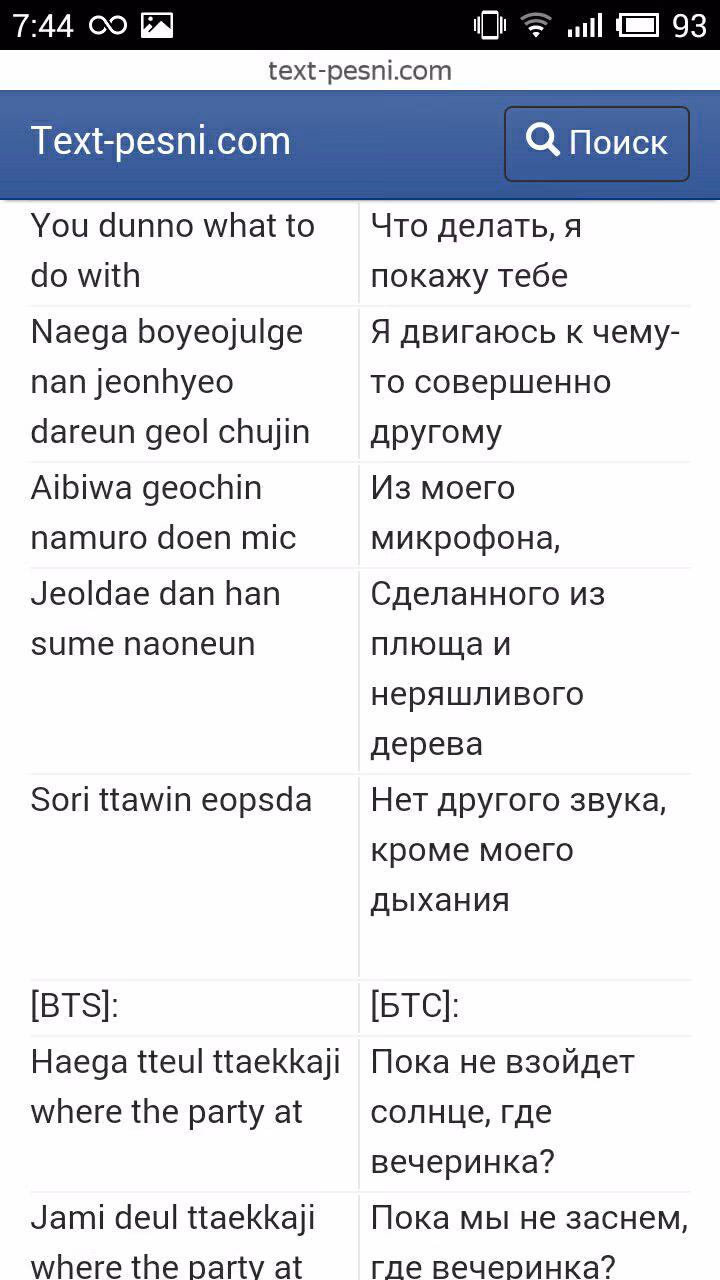Tap translation 'Нет другого звука, кроме моего дыхания'

click(518, 850)
